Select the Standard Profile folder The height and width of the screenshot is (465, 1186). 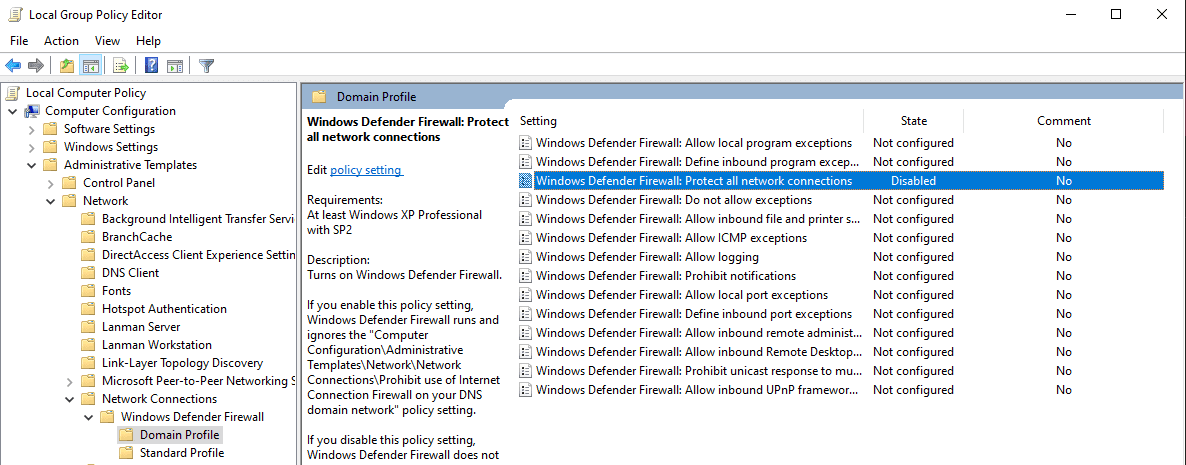[x=181, y=453]
